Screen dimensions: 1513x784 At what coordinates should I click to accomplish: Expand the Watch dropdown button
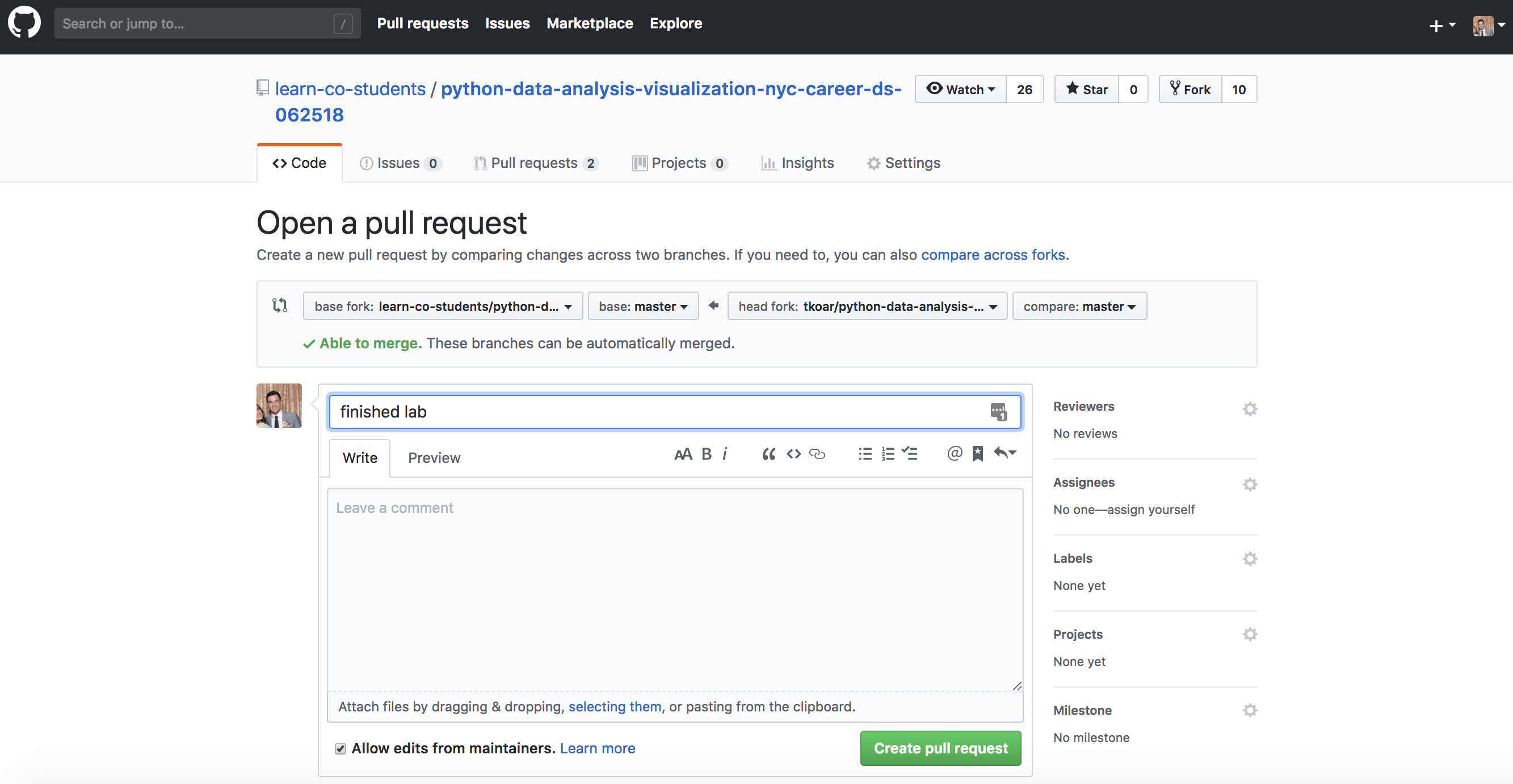click(960, 89)
